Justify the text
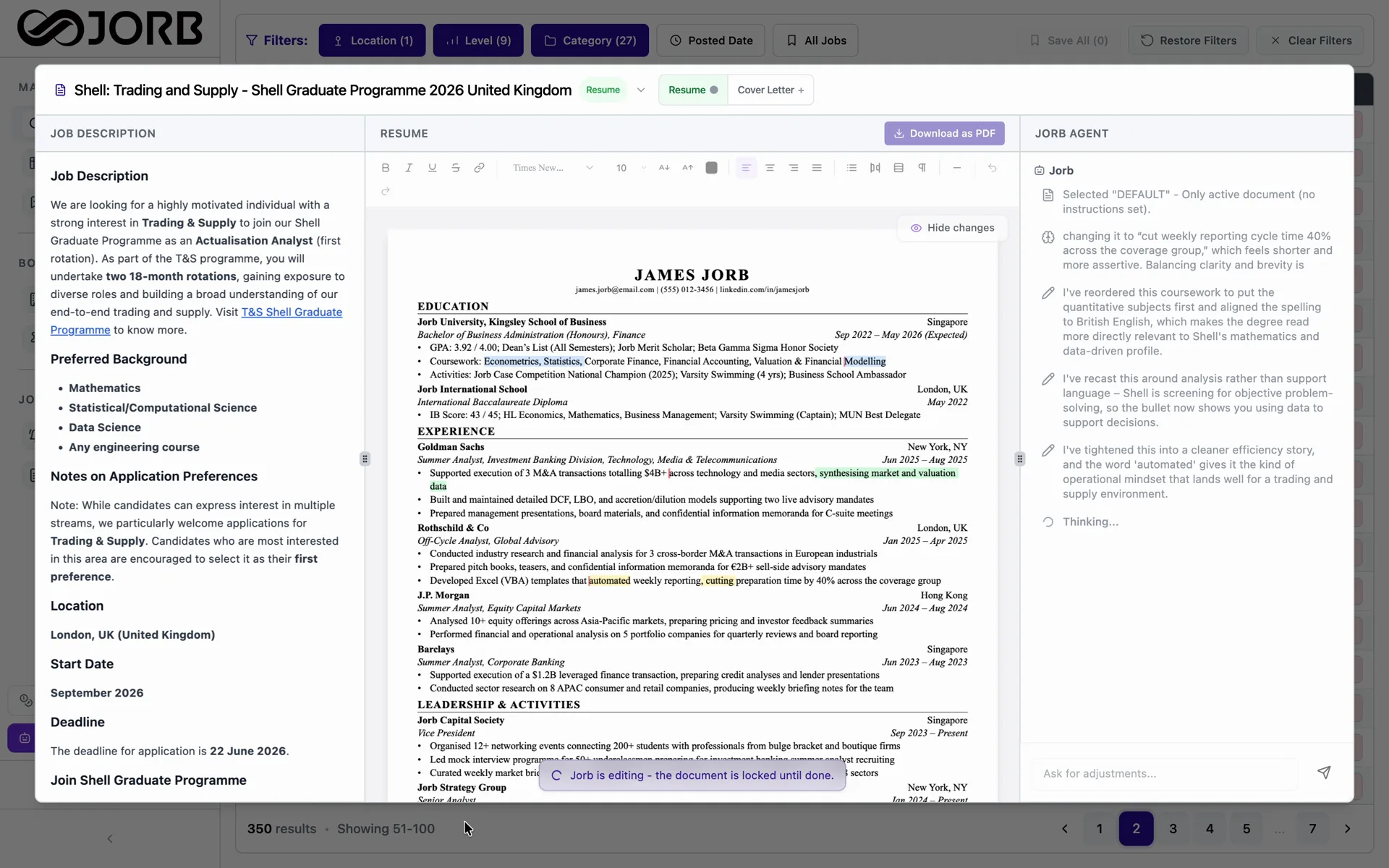The height and width of the screenshot is (868, 1389). 817,168
